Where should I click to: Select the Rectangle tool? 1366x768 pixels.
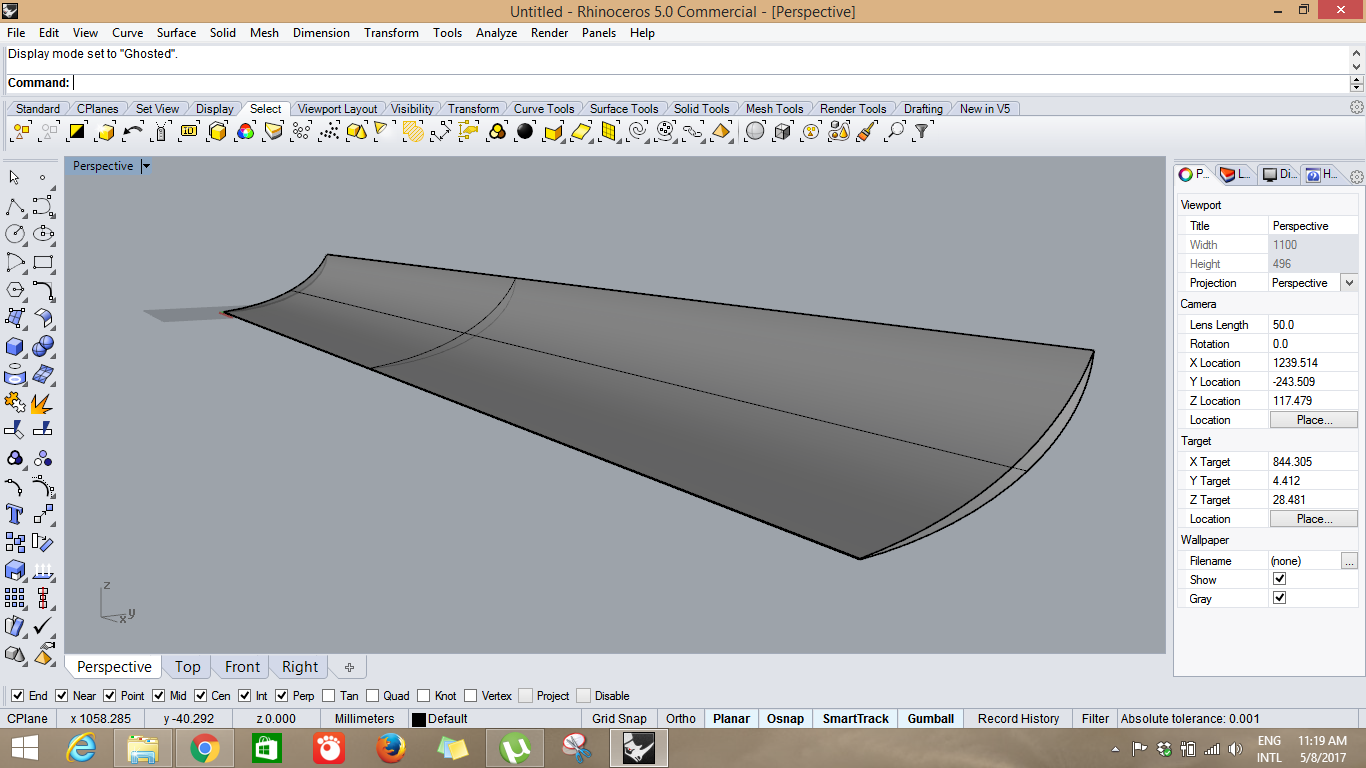(x=43, y=262)
